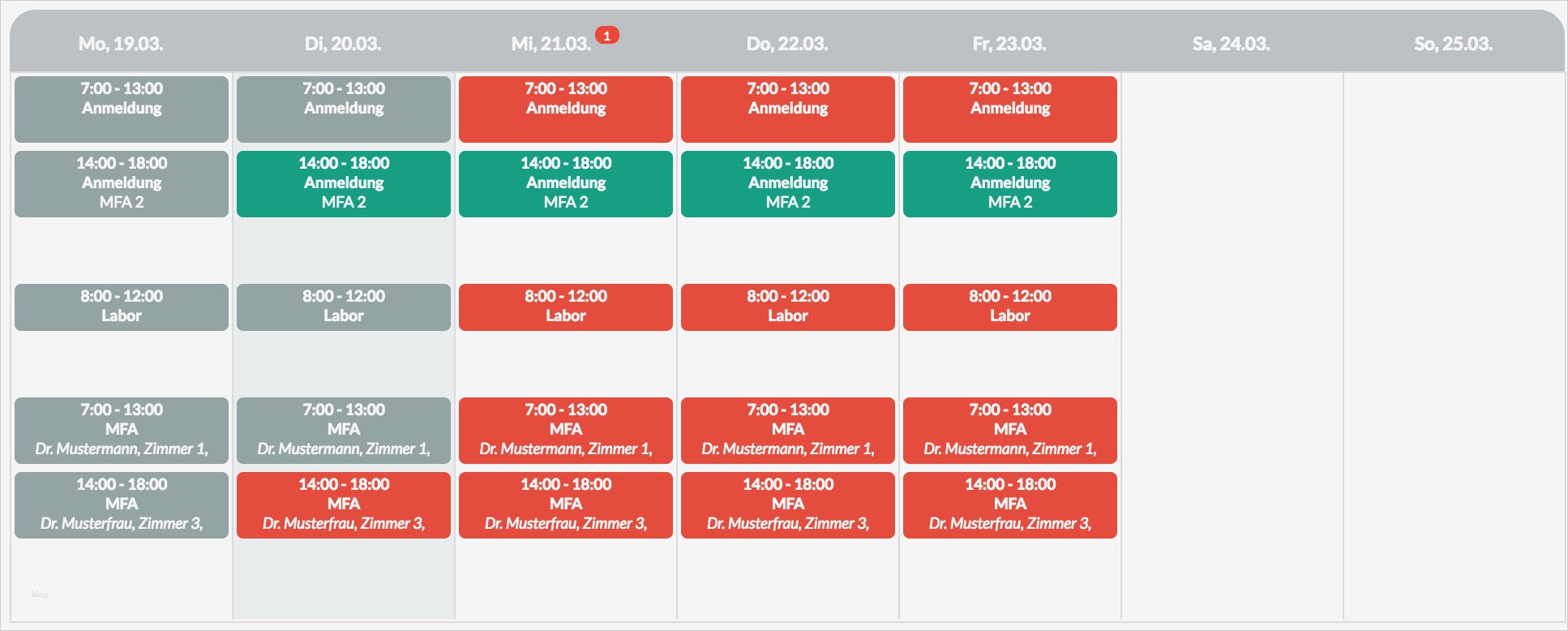This screenshot has height=631, width=1568.
Task: Select the Fr, 23.03. day header
Action: [1009, 44]
